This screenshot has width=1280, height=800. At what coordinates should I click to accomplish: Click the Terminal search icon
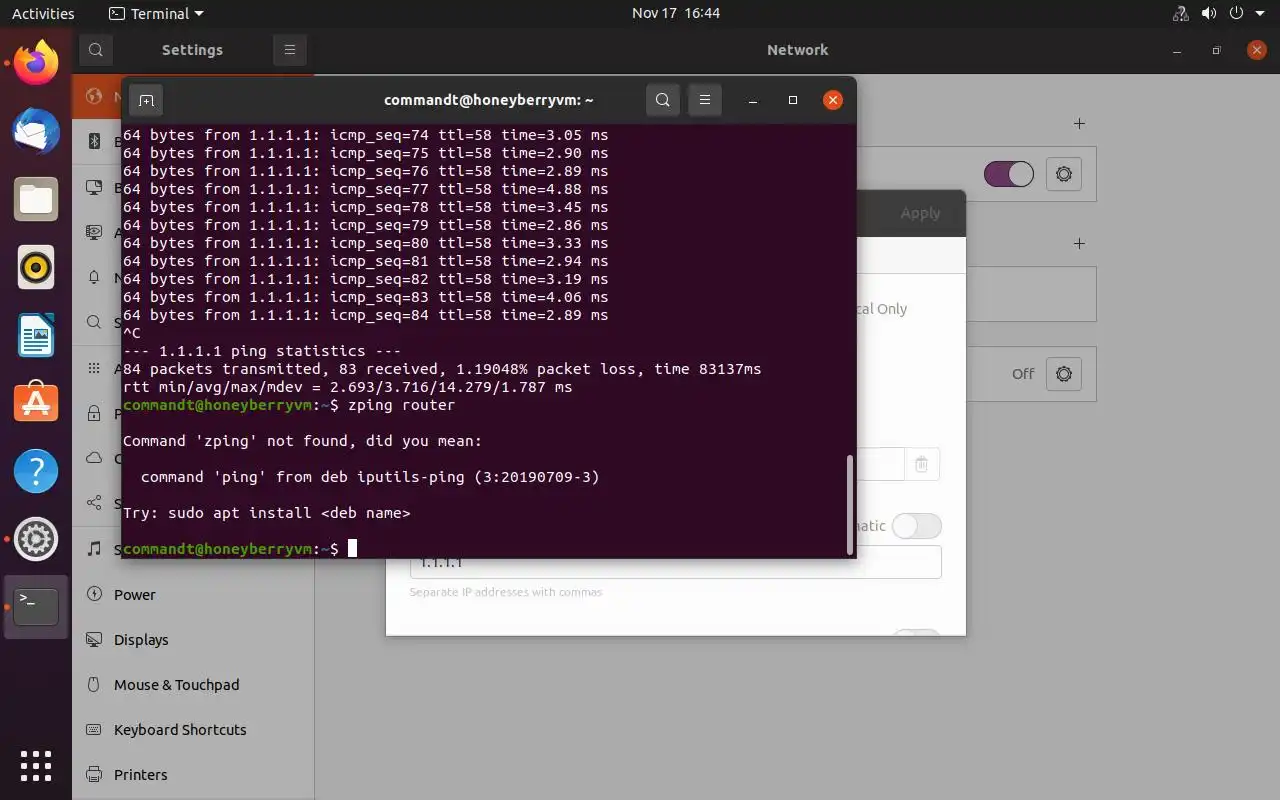(662, 100)
